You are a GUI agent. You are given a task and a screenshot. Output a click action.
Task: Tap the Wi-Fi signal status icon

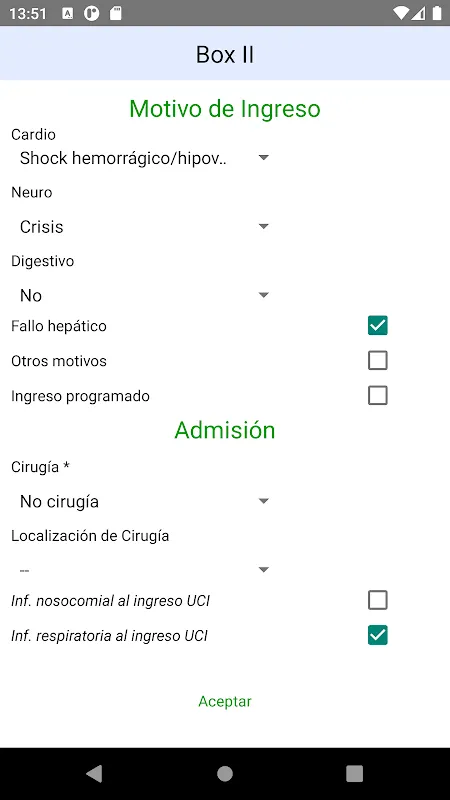[x=402, y=13]
